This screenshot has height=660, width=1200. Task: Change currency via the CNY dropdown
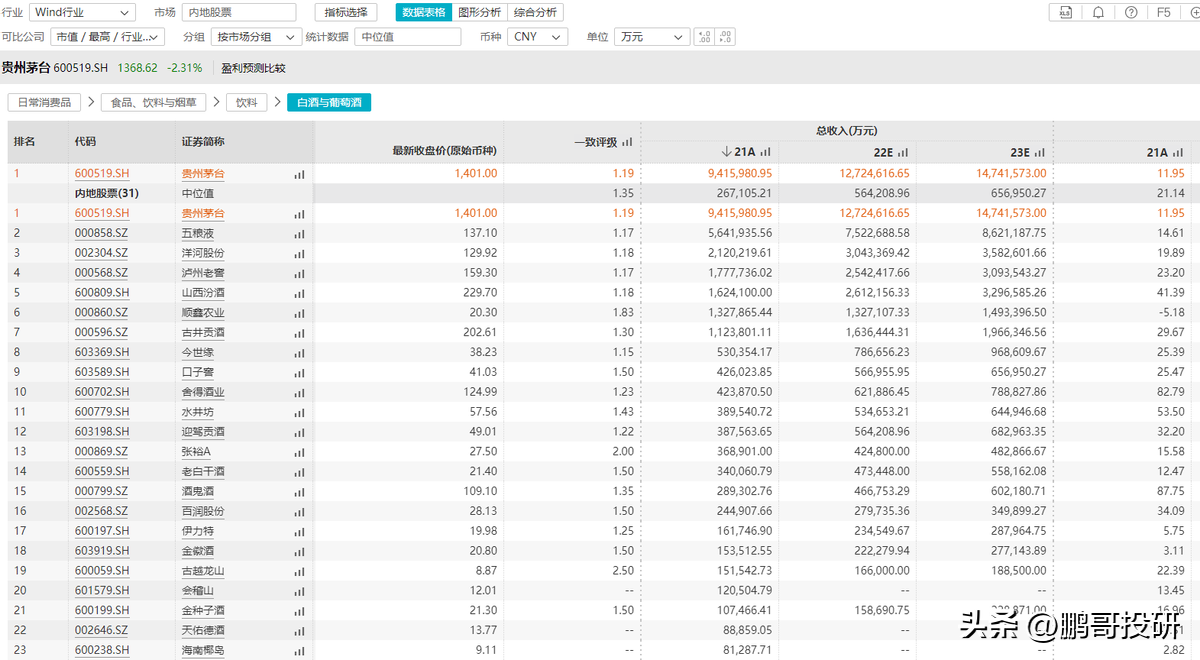[x=537, y=37]
